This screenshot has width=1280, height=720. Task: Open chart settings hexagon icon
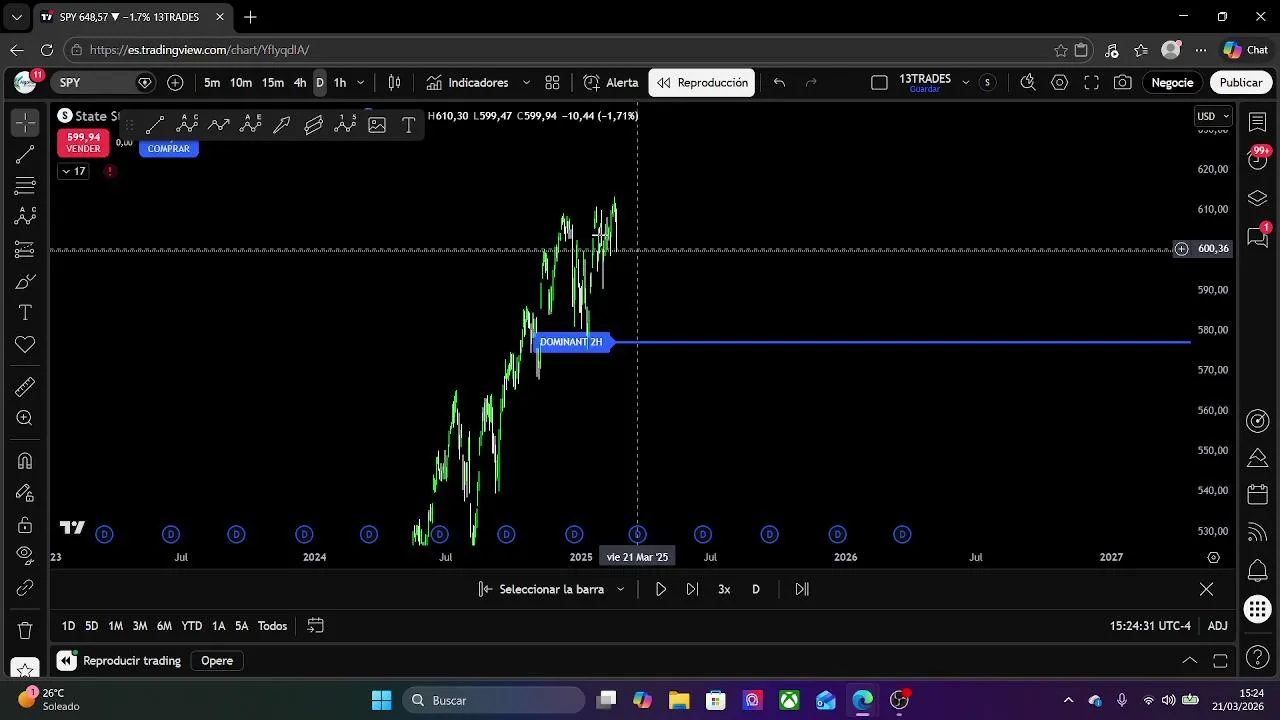tap(1060, 83)
